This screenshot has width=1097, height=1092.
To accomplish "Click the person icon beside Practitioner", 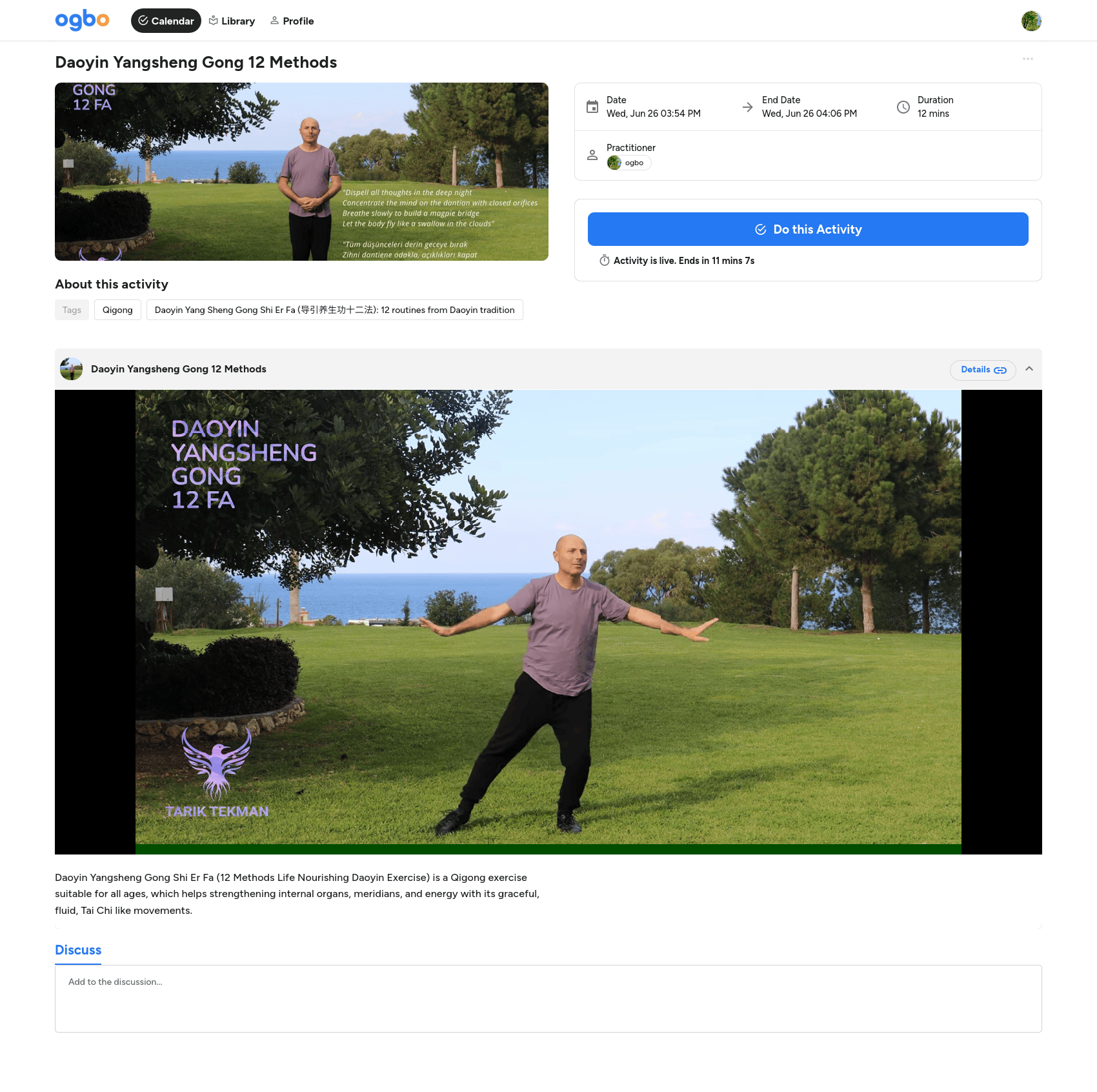I will click(592, 155).
